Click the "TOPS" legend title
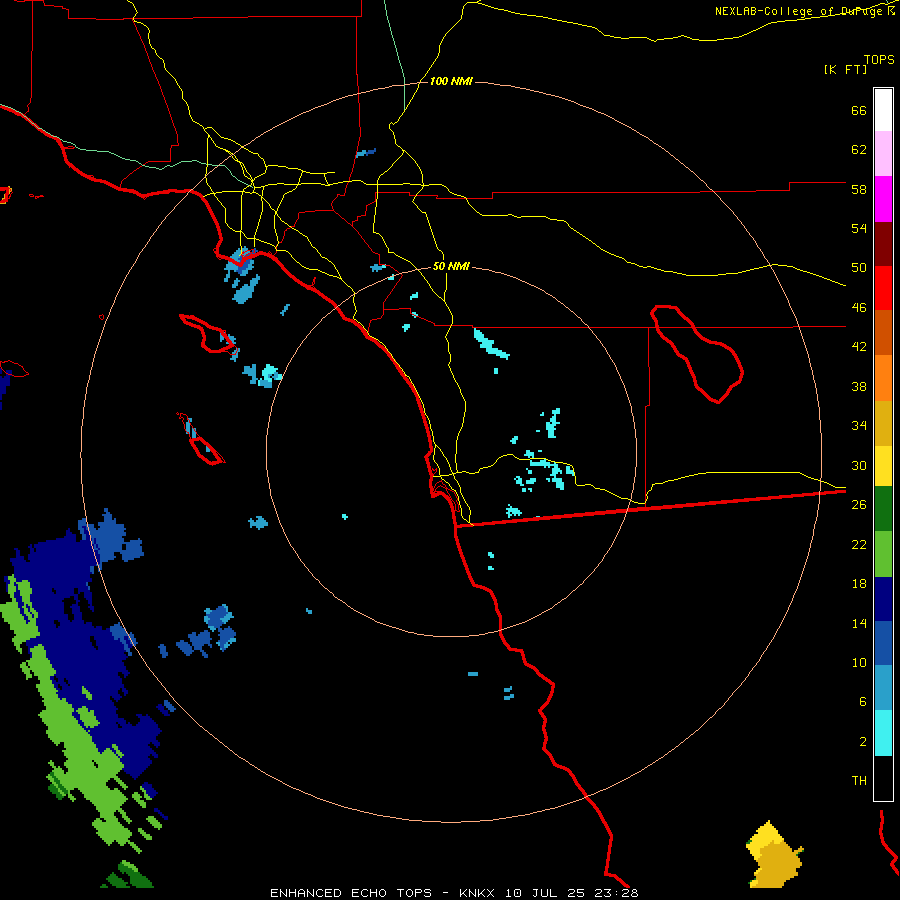 pos(879,59)
